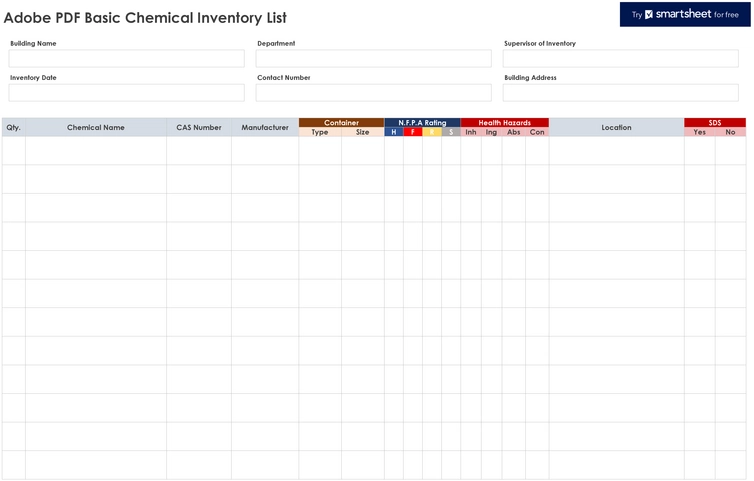Click the Building Address label
This screenshot has width=754, height=481.
click(530, 77)
